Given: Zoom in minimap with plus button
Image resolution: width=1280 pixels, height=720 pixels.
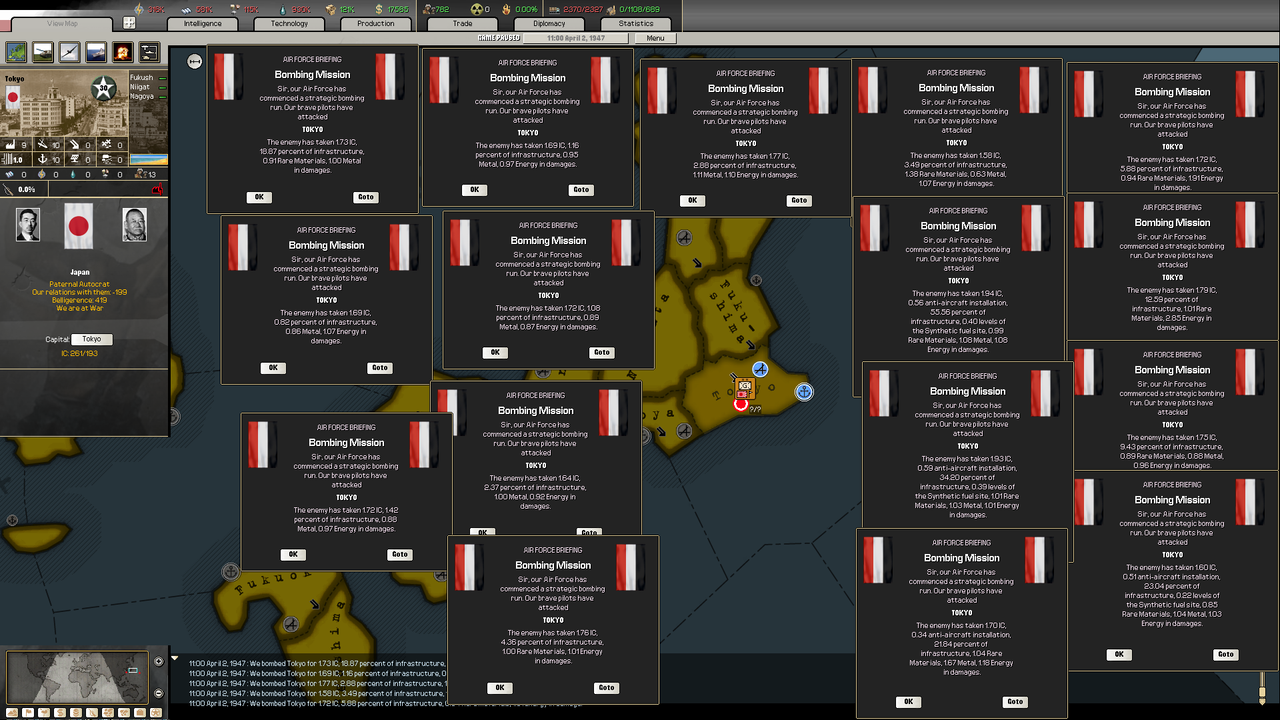Looking at the screenshot, I should point(158,661).
